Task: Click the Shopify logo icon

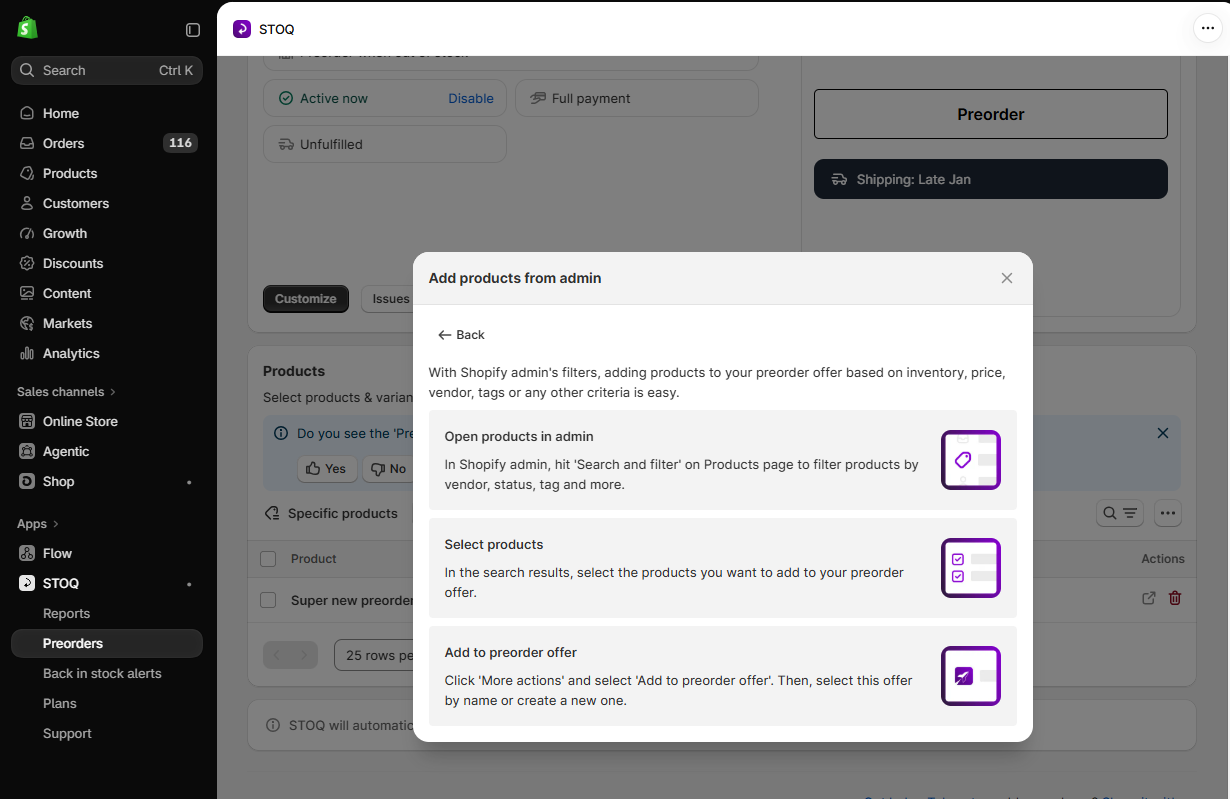Action: tap(27, 28)
